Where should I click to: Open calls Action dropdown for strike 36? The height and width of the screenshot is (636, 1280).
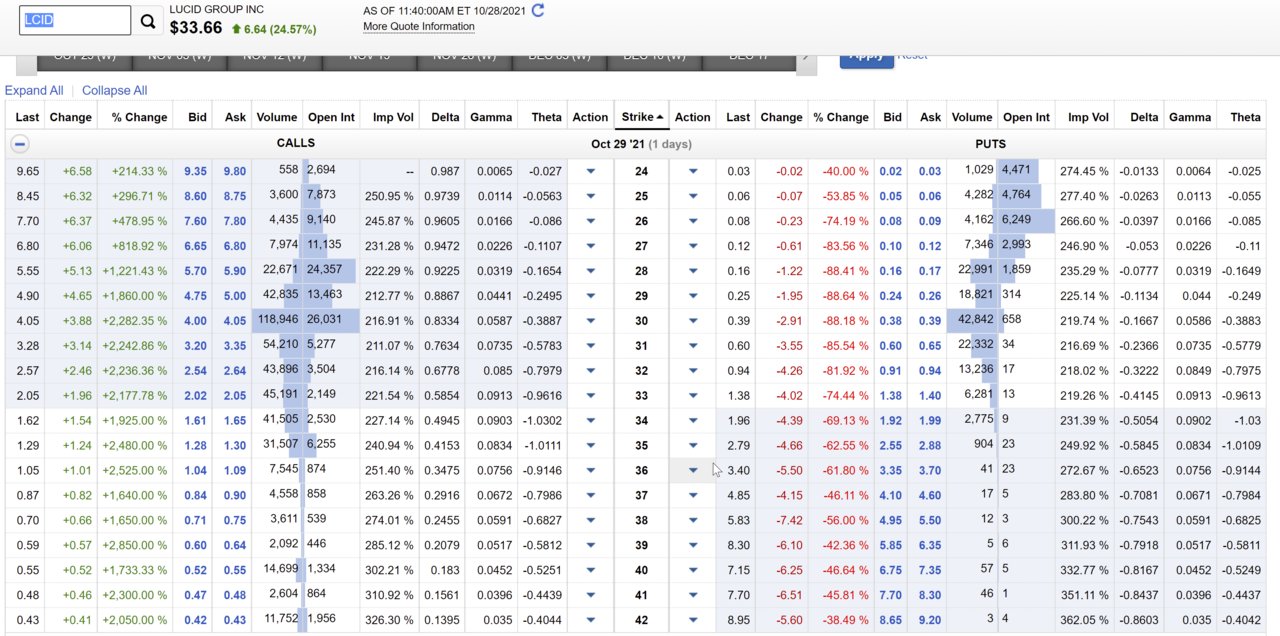click(x=590, y=470)
